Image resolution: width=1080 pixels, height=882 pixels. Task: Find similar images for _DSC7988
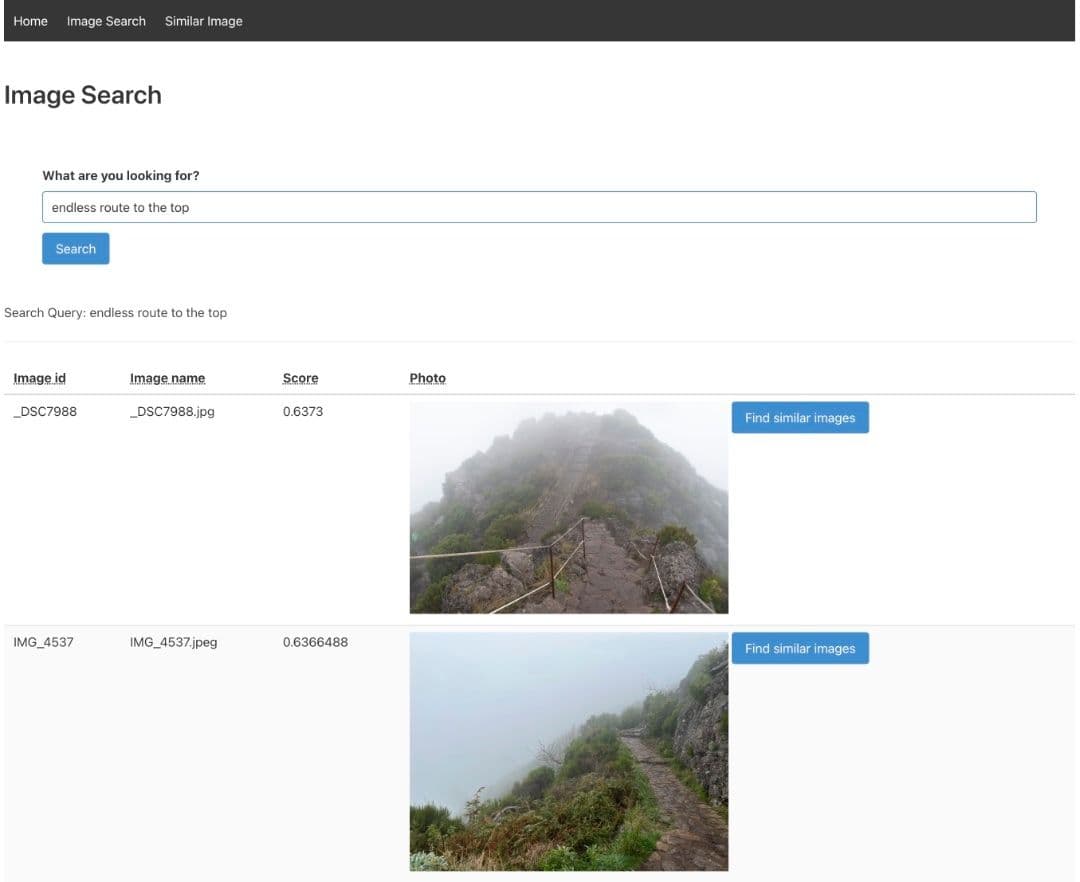tap(799, 418)
